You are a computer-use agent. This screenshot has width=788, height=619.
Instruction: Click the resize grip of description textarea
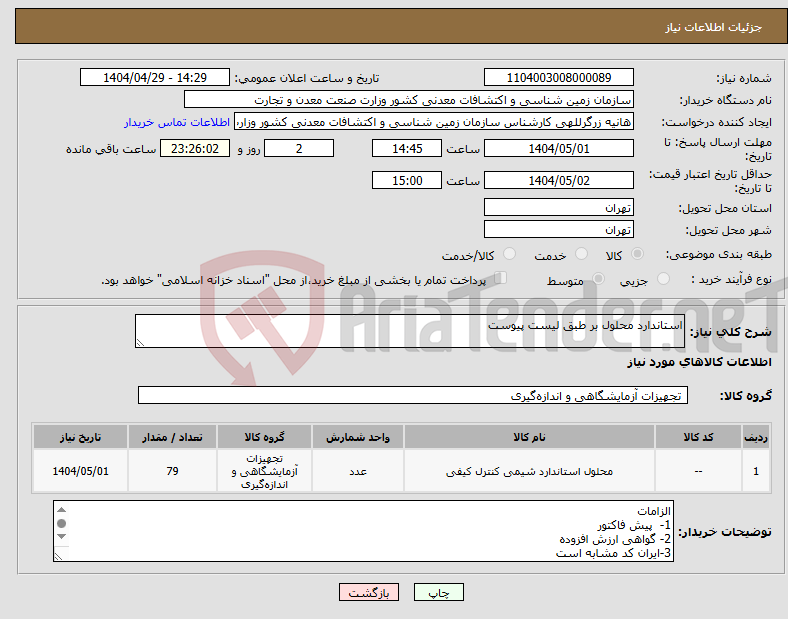click(x=140, y=343)
